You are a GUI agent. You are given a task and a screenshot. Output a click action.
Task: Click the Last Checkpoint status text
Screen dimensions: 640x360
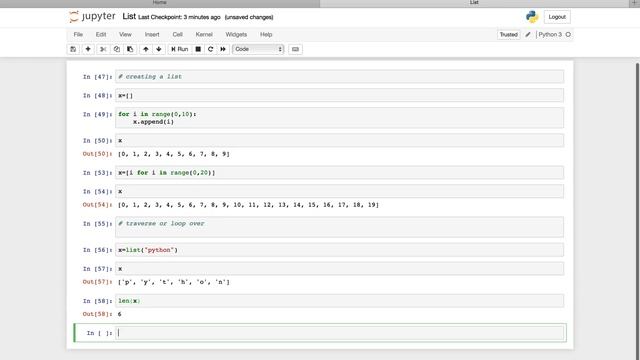pyautogui.click(x=179, y=17)
